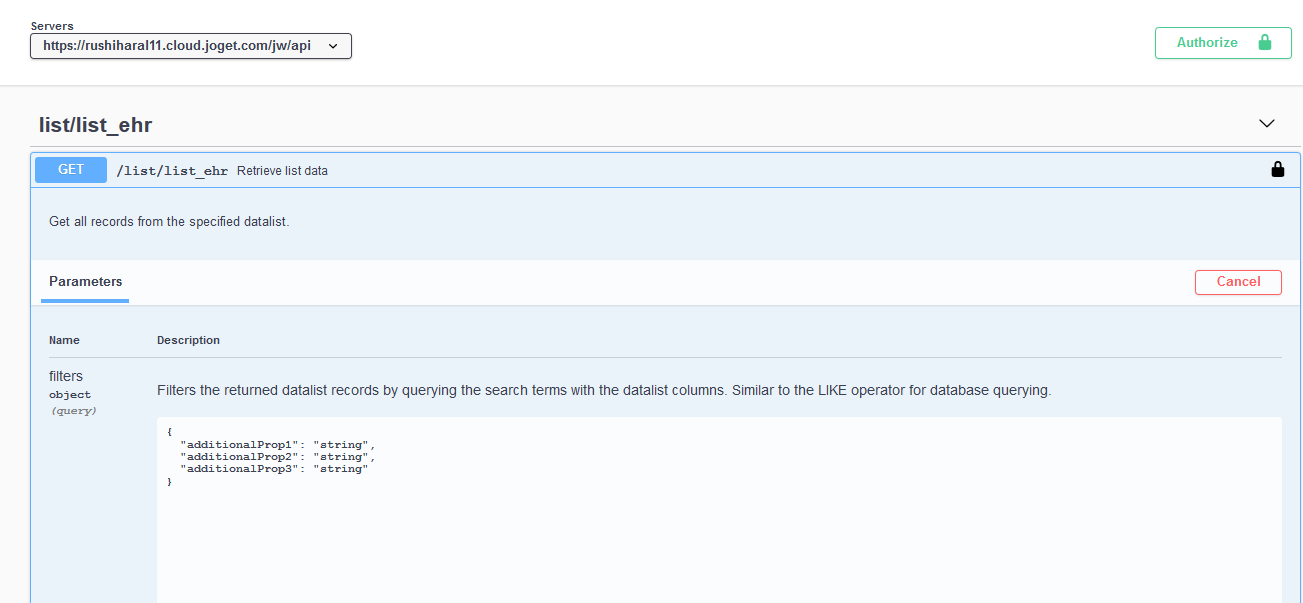Click the "(query)" label under filters
The image size is (1303, 603).
pyautogui.click(x=73, y=411)
